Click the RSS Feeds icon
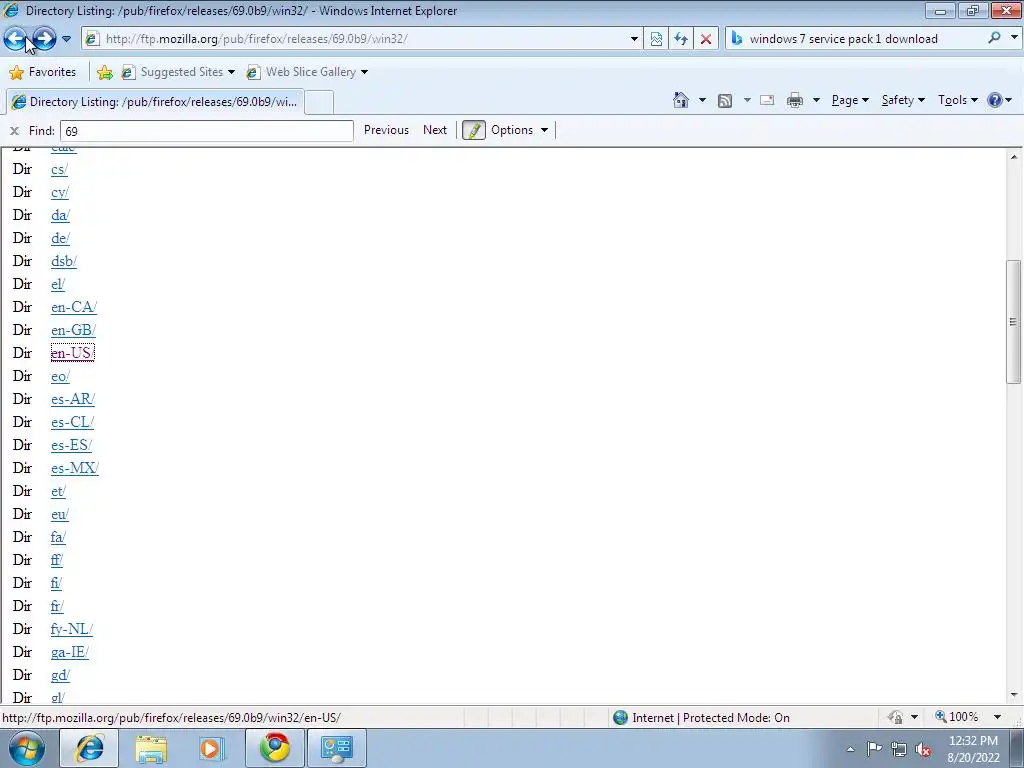This screenshot has height=768, width=1024. click(725, 101)
